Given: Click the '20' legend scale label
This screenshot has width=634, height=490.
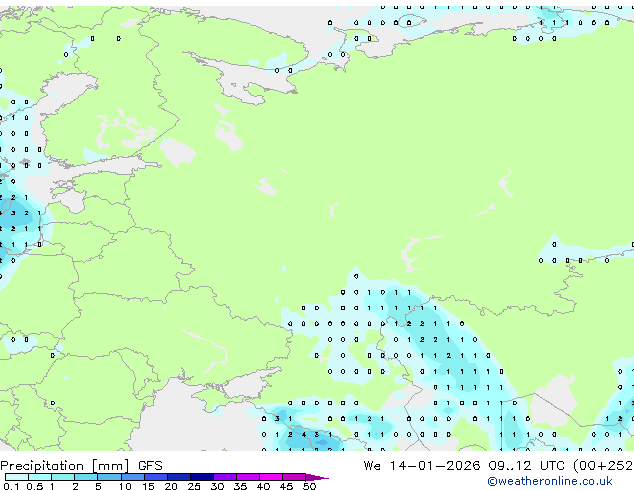Looking at the screenshot, I should [171, 486].
